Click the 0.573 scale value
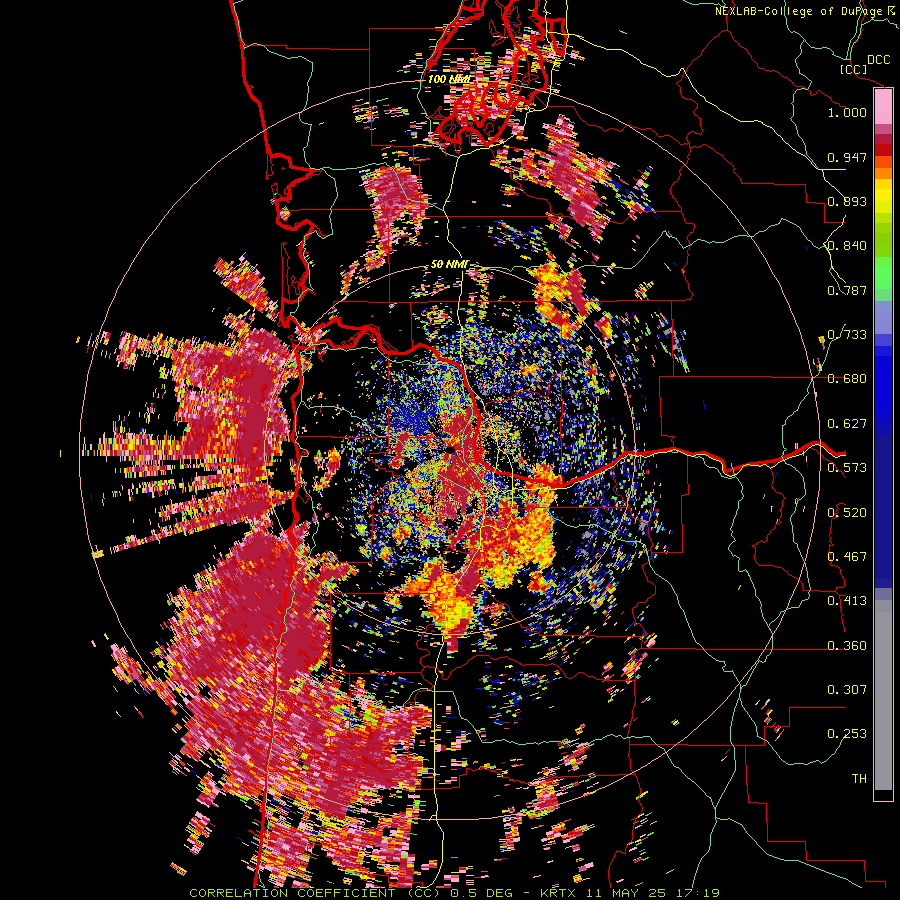 pyautogui.click(x=847, y=468)
